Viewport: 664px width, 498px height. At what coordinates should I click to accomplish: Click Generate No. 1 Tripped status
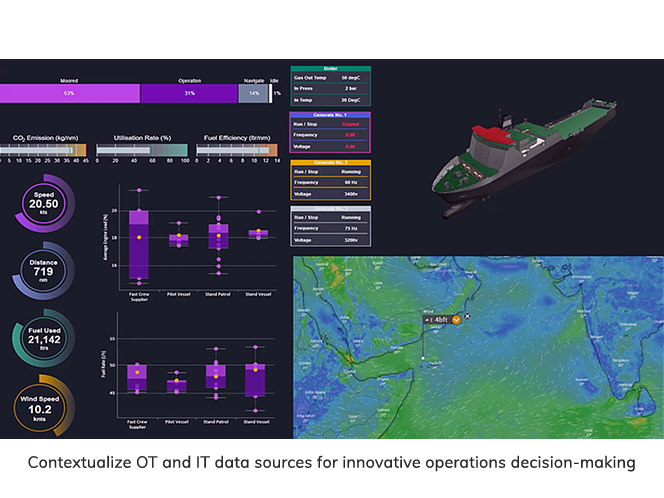349,126
